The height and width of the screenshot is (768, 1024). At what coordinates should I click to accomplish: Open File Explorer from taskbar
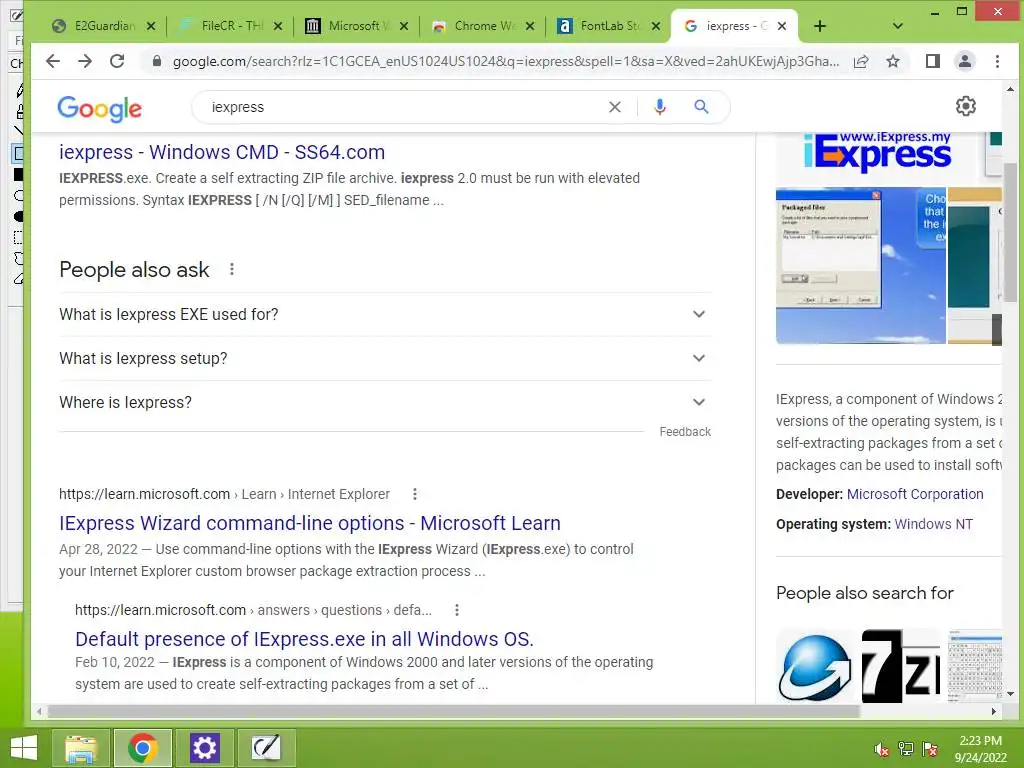point(81,748)
